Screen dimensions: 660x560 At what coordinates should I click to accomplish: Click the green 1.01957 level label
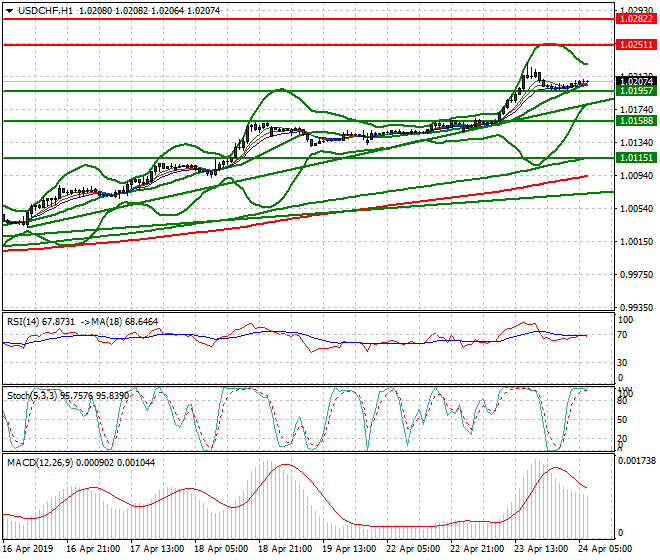coord(636,91)
